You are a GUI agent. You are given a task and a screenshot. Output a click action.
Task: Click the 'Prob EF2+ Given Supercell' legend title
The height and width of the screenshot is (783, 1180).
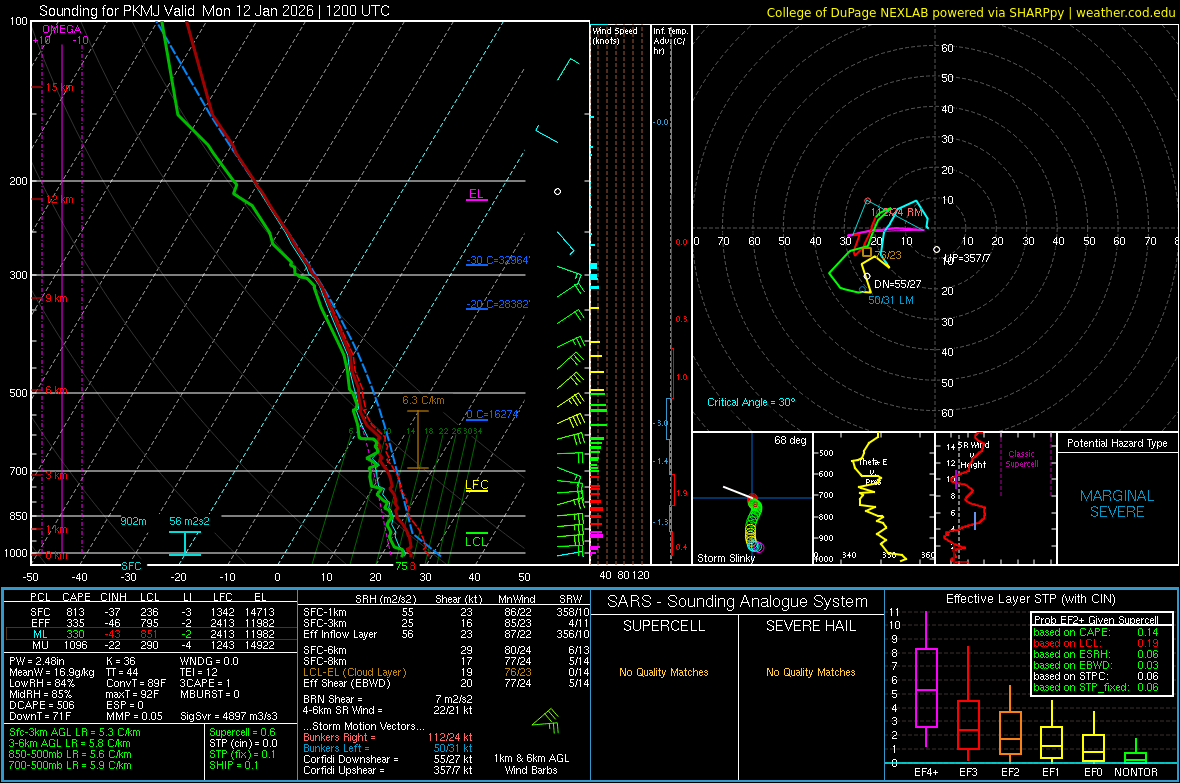coord(1096,620)
